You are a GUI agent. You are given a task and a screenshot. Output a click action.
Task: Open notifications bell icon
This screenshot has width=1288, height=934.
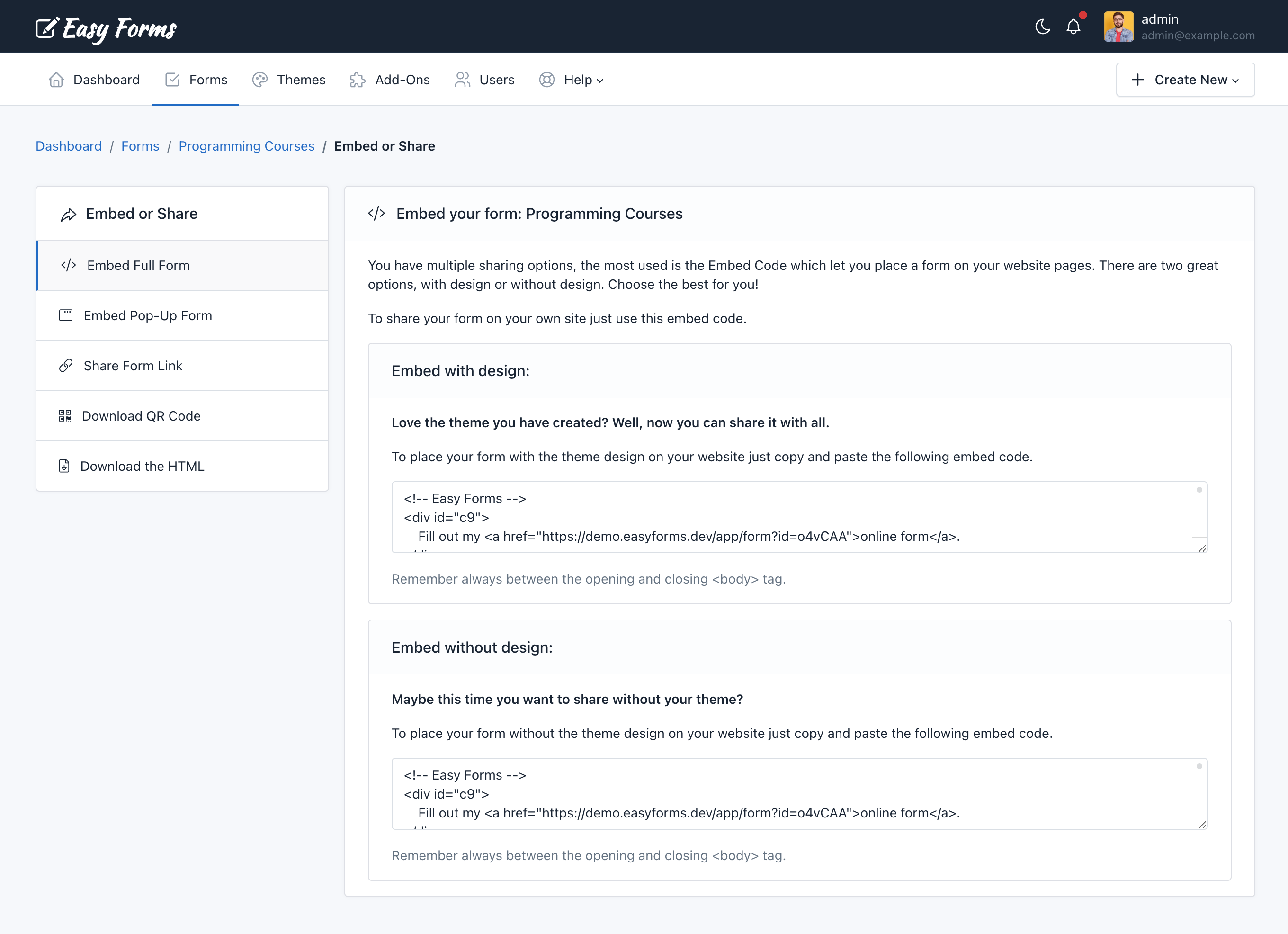pyautogui.click(x=1073, y=27)
